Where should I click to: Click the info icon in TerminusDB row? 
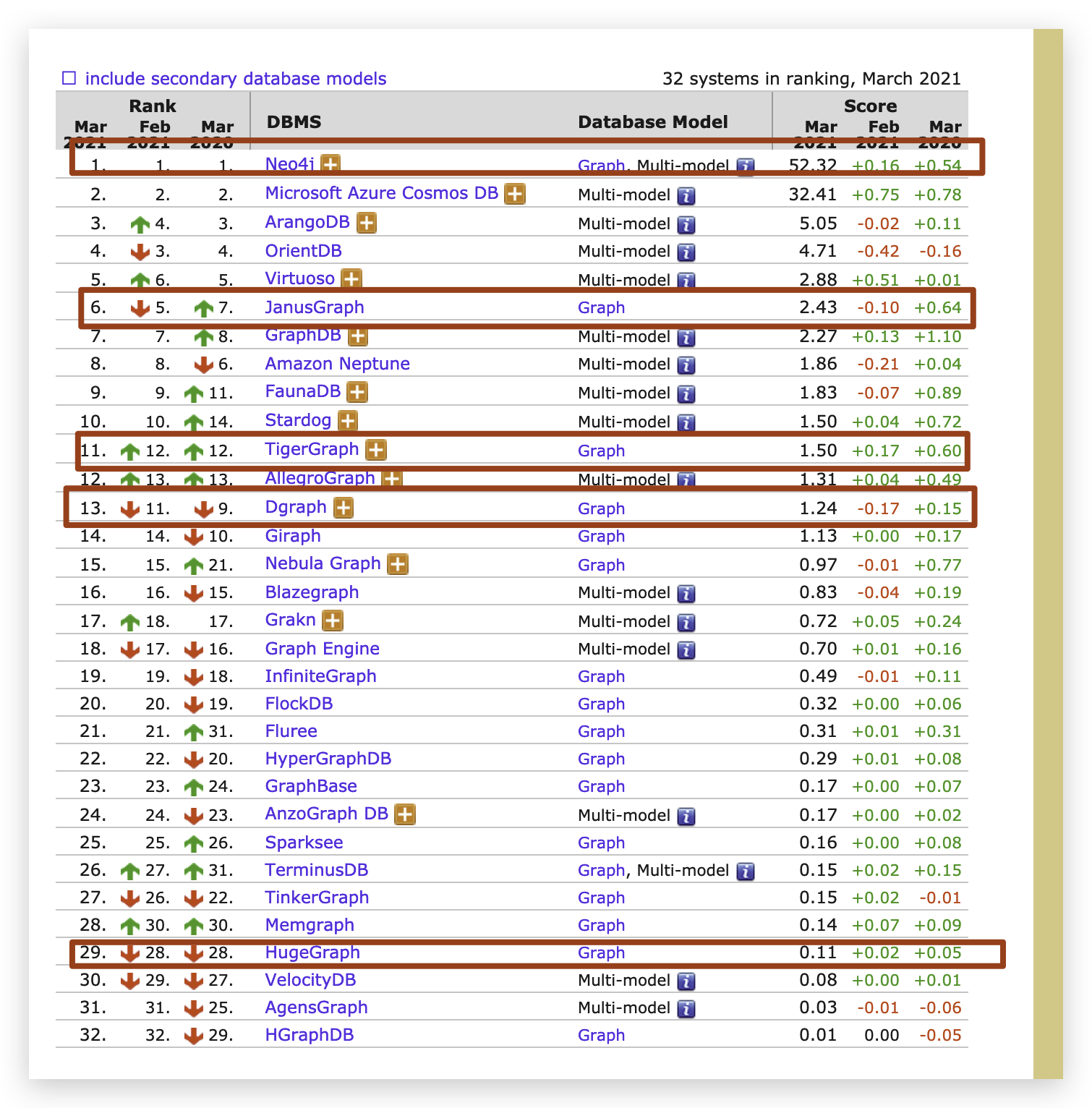[746, 871]
